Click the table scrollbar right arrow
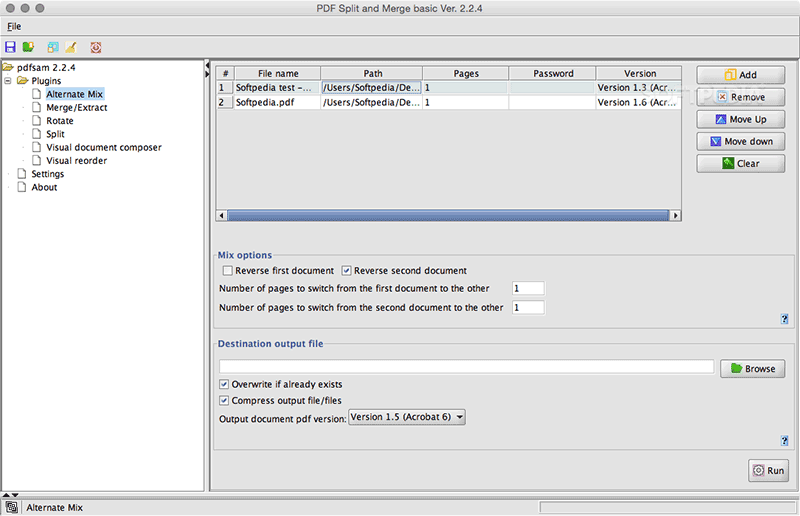Viewport: 800px width, 516px height. 676,215
